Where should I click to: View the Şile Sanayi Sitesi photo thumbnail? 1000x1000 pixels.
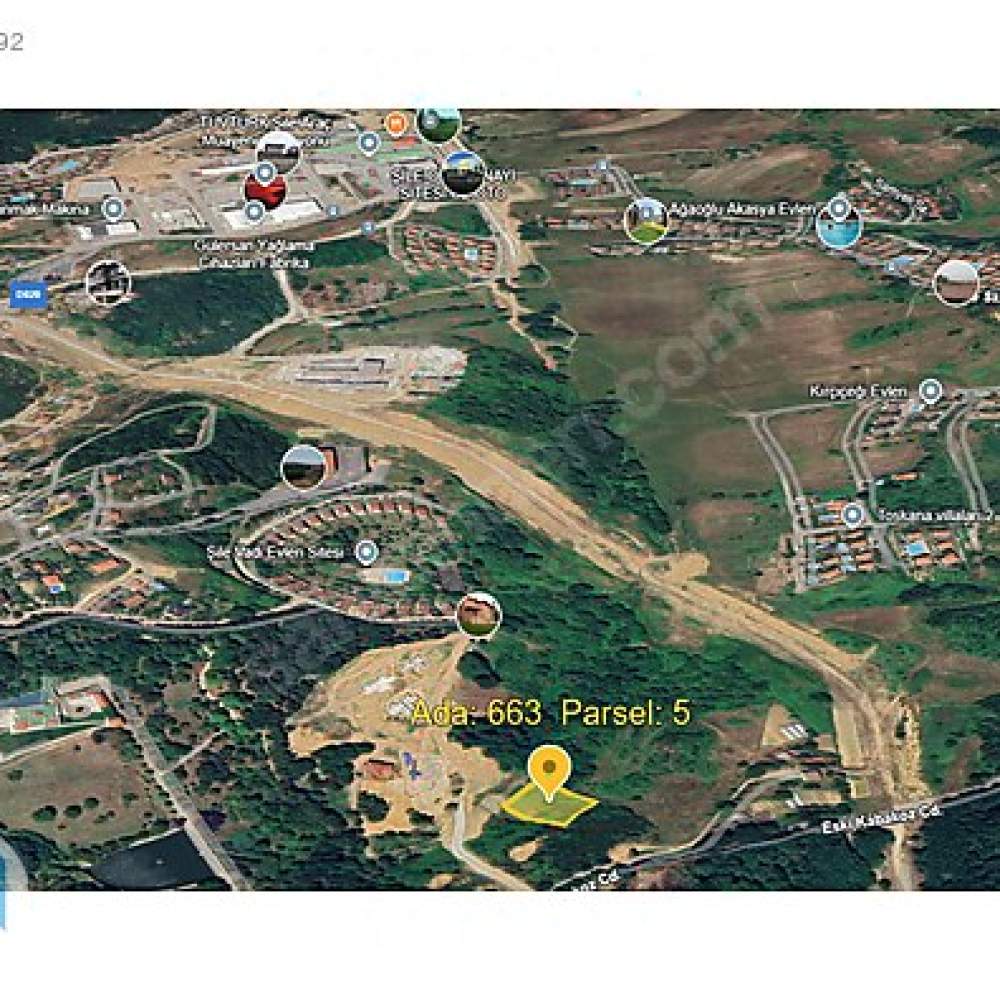point(463,173)
